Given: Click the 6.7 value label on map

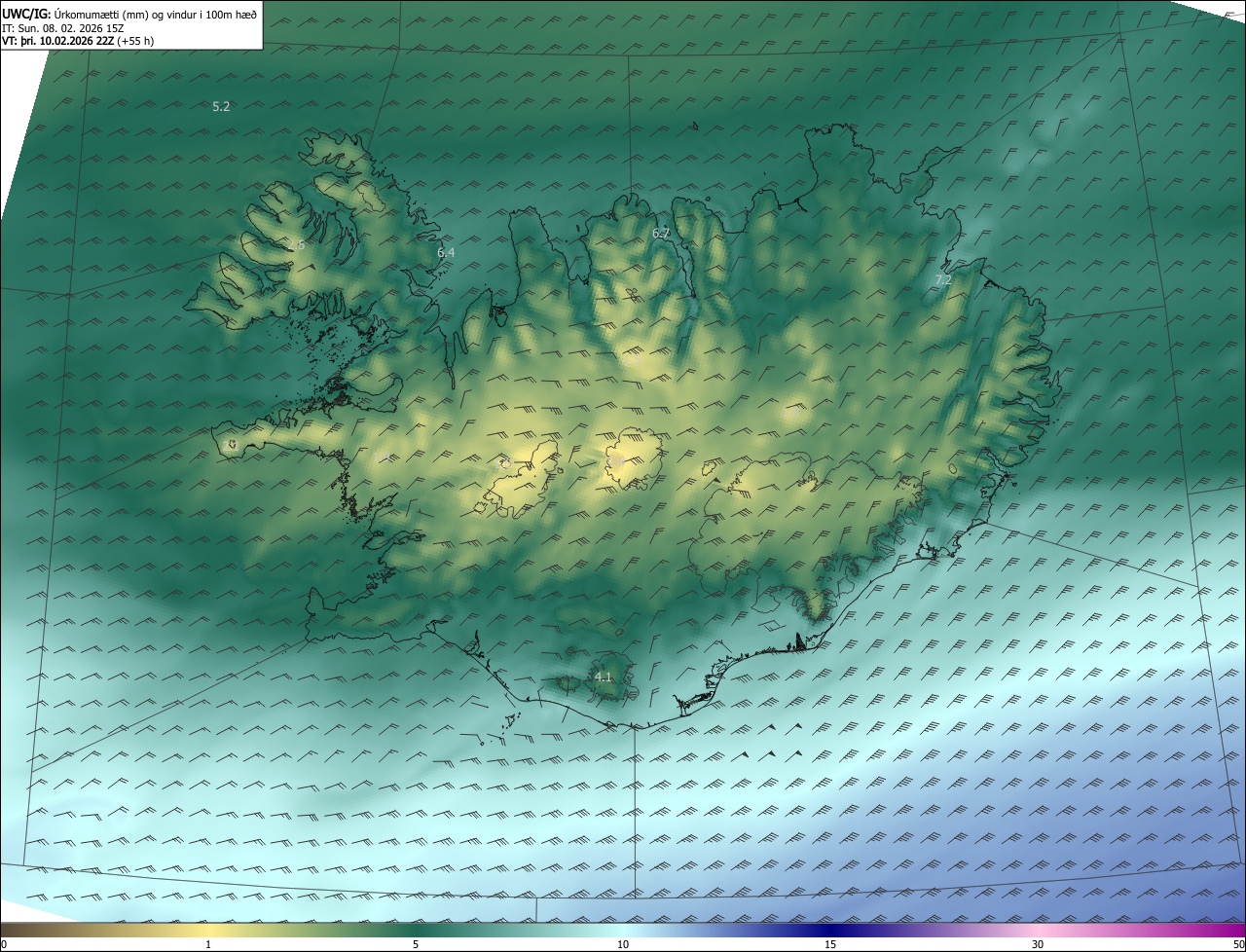Looking at the screenshot, I should point(661,233).
